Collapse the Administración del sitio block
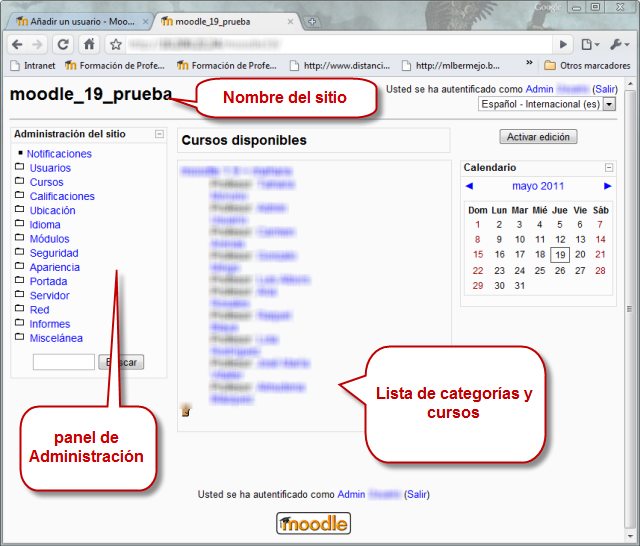This screenshot has width=640, height=546. click(159, 134)
